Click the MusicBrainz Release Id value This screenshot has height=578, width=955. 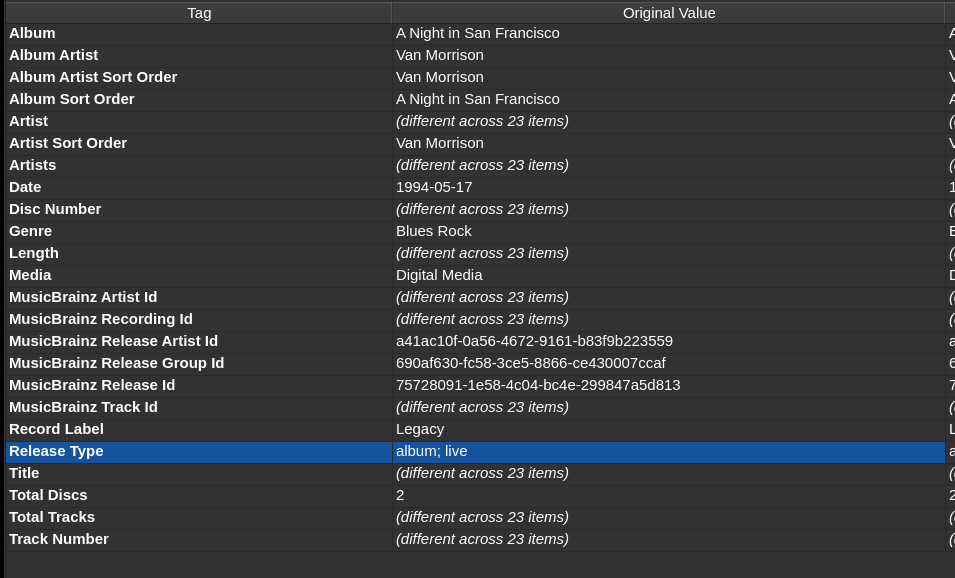click(x=538, y=385)
